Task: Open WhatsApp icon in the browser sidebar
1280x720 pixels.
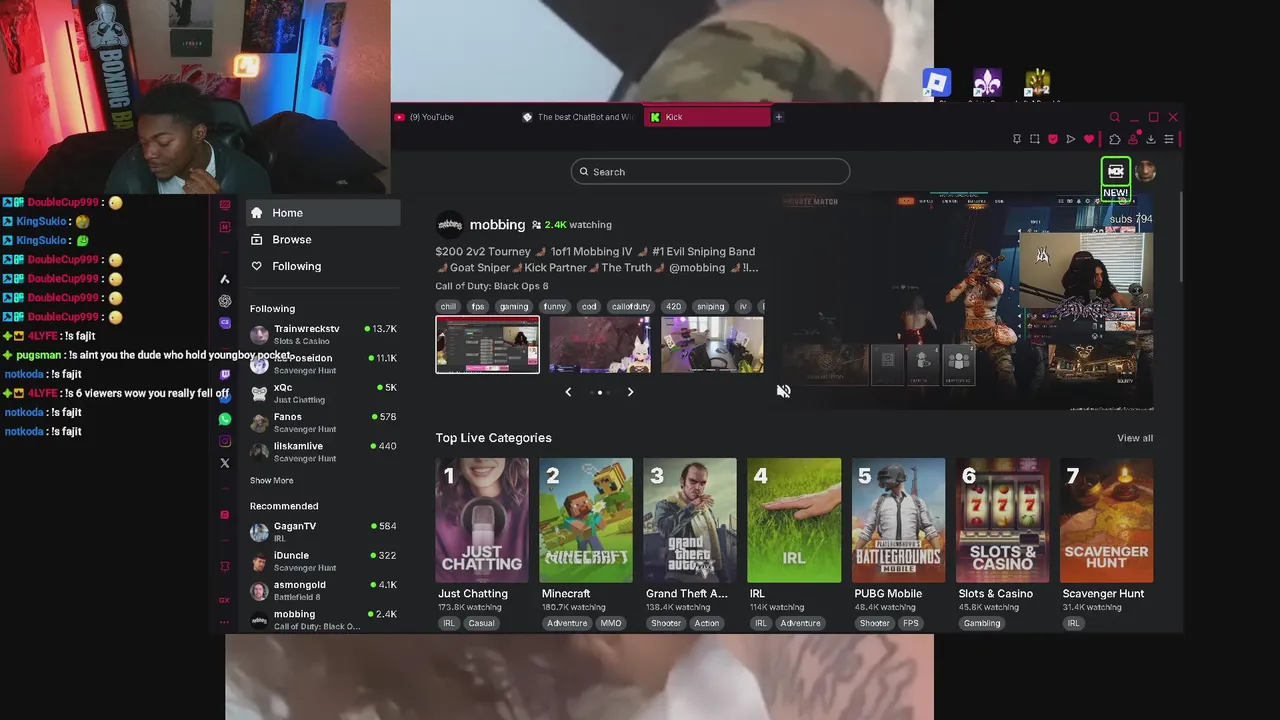Action: pos(225,419)
